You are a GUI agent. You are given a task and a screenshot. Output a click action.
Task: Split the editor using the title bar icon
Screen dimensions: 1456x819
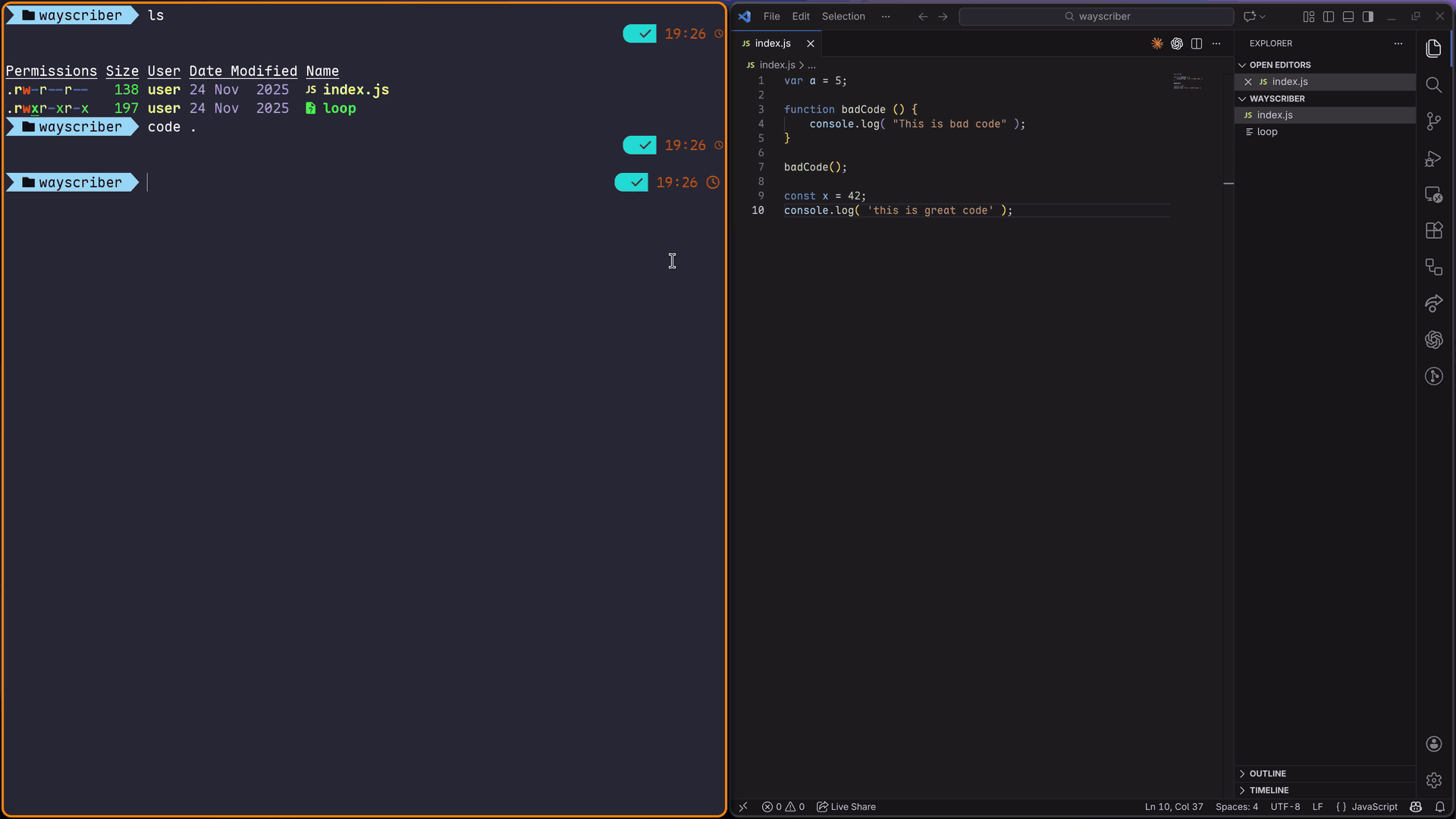[x=1197, y=43]
